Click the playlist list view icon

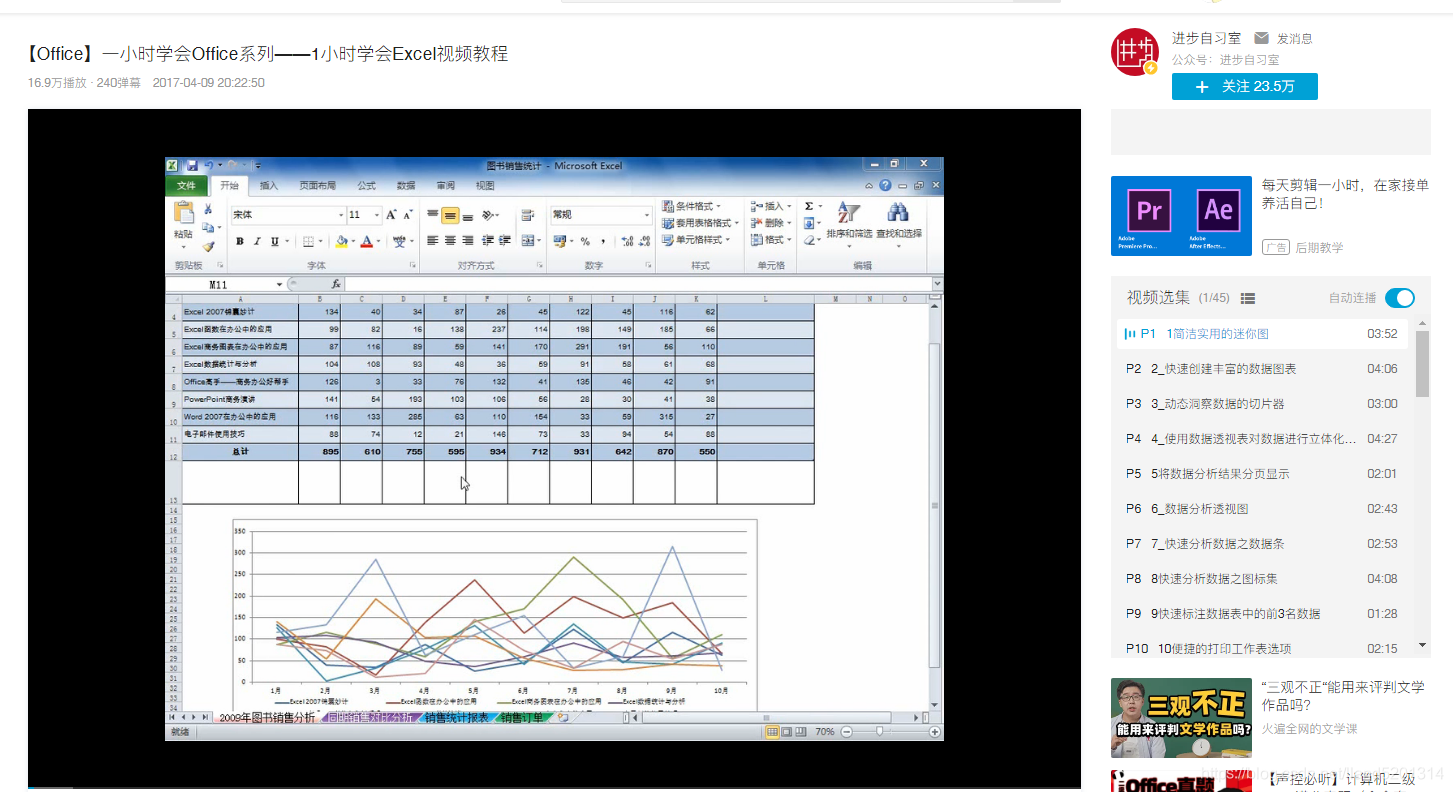click(1247, 298)
